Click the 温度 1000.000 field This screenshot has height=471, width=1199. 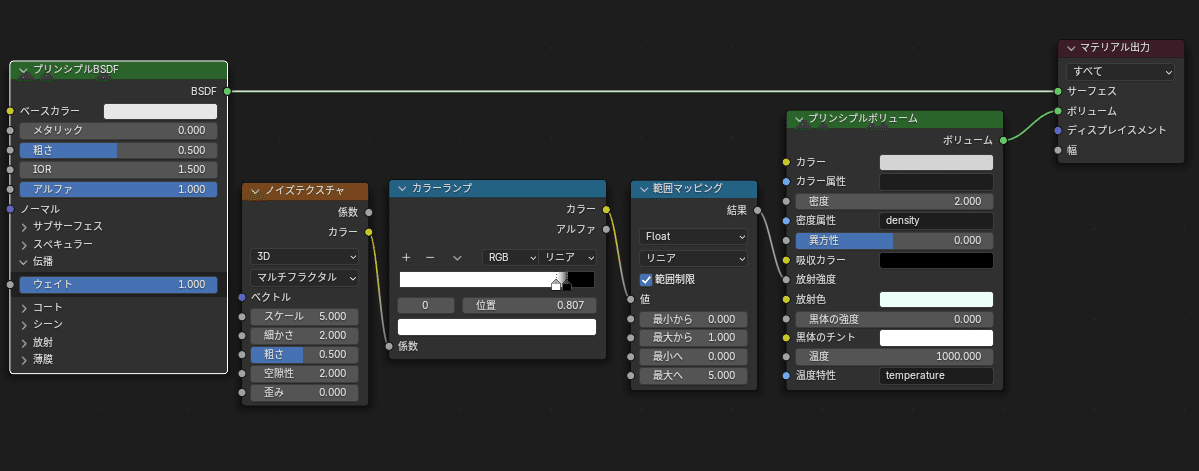895,357
